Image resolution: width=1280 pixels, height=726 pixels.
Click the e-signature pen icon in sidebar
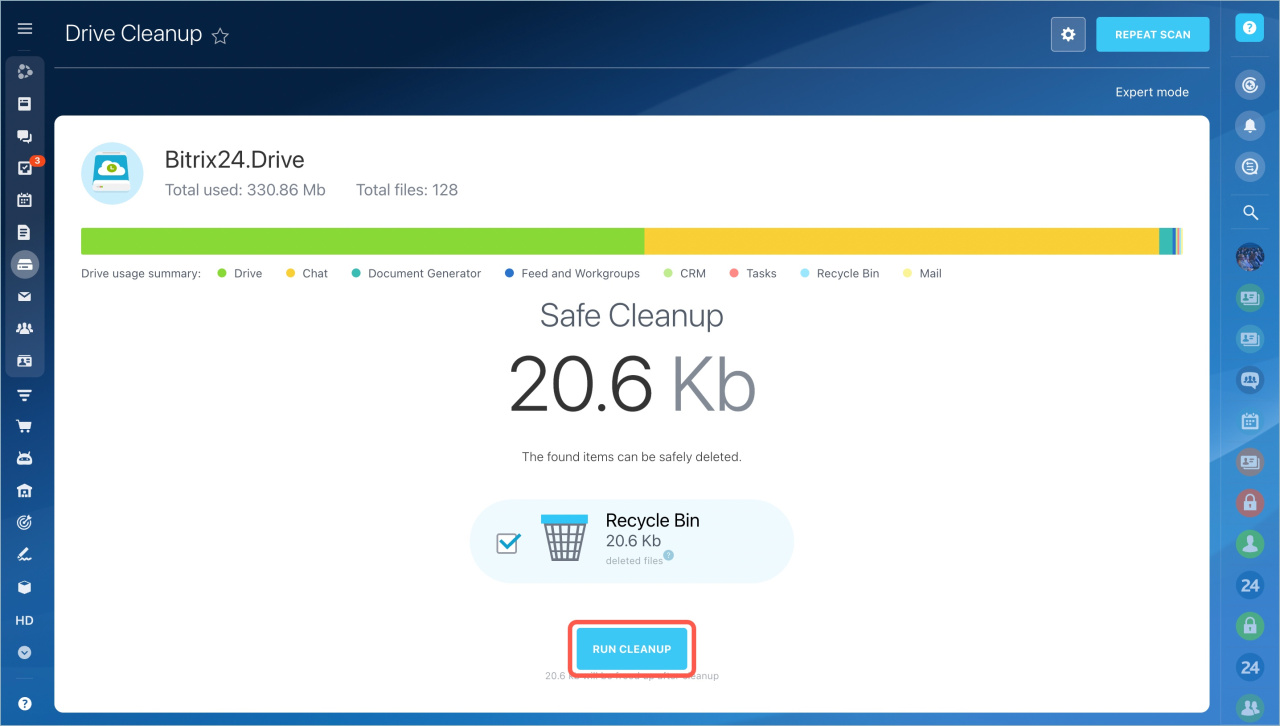[25, 554]
